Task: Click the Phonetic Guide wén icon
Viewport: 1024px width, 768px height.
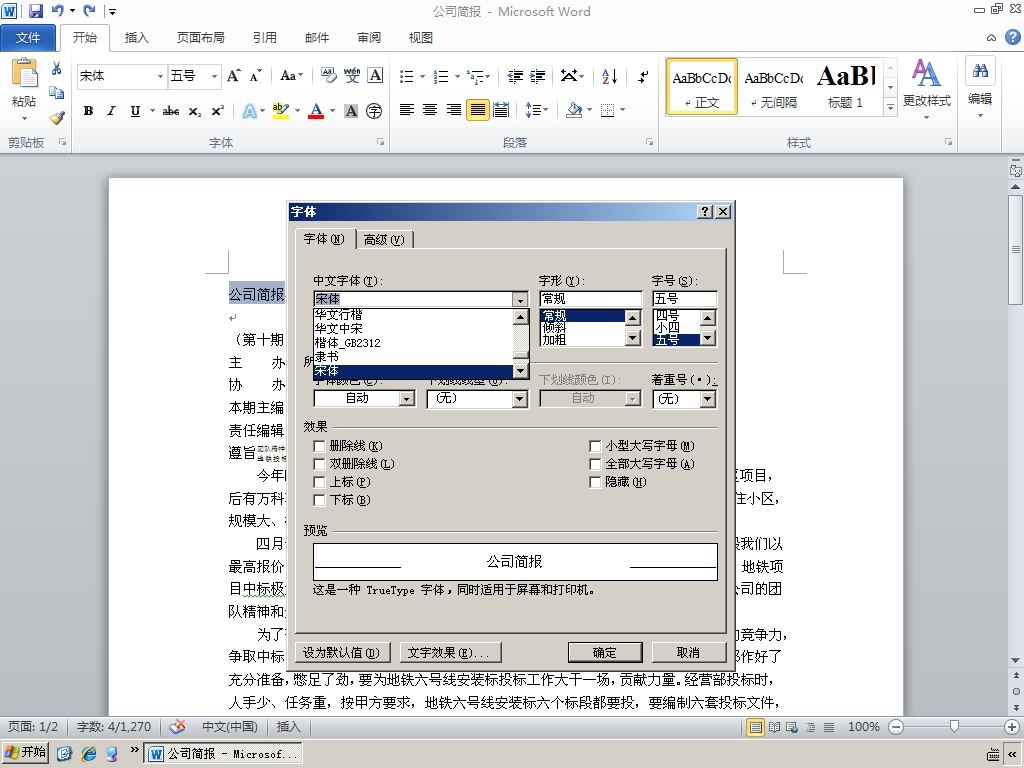Action: [352, 76]
